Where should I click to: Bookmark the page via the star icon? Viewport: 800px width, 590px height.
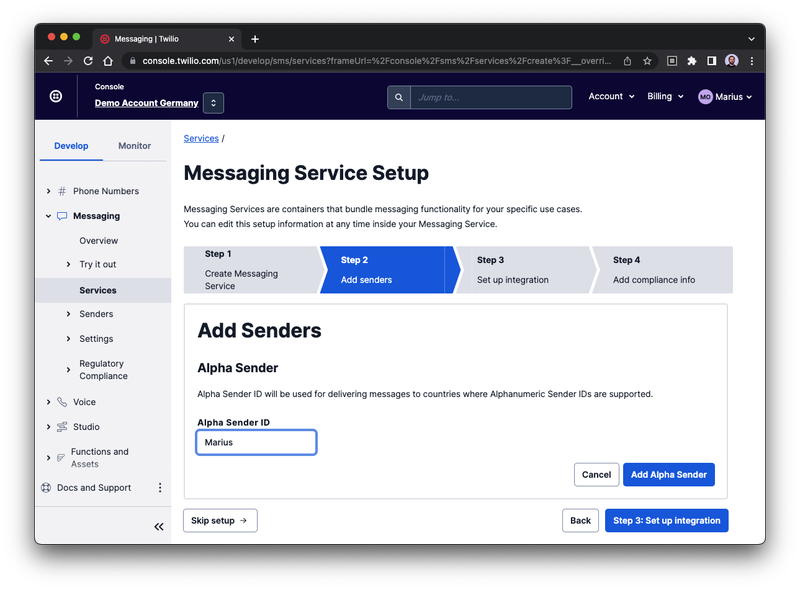tap(647, 60)
